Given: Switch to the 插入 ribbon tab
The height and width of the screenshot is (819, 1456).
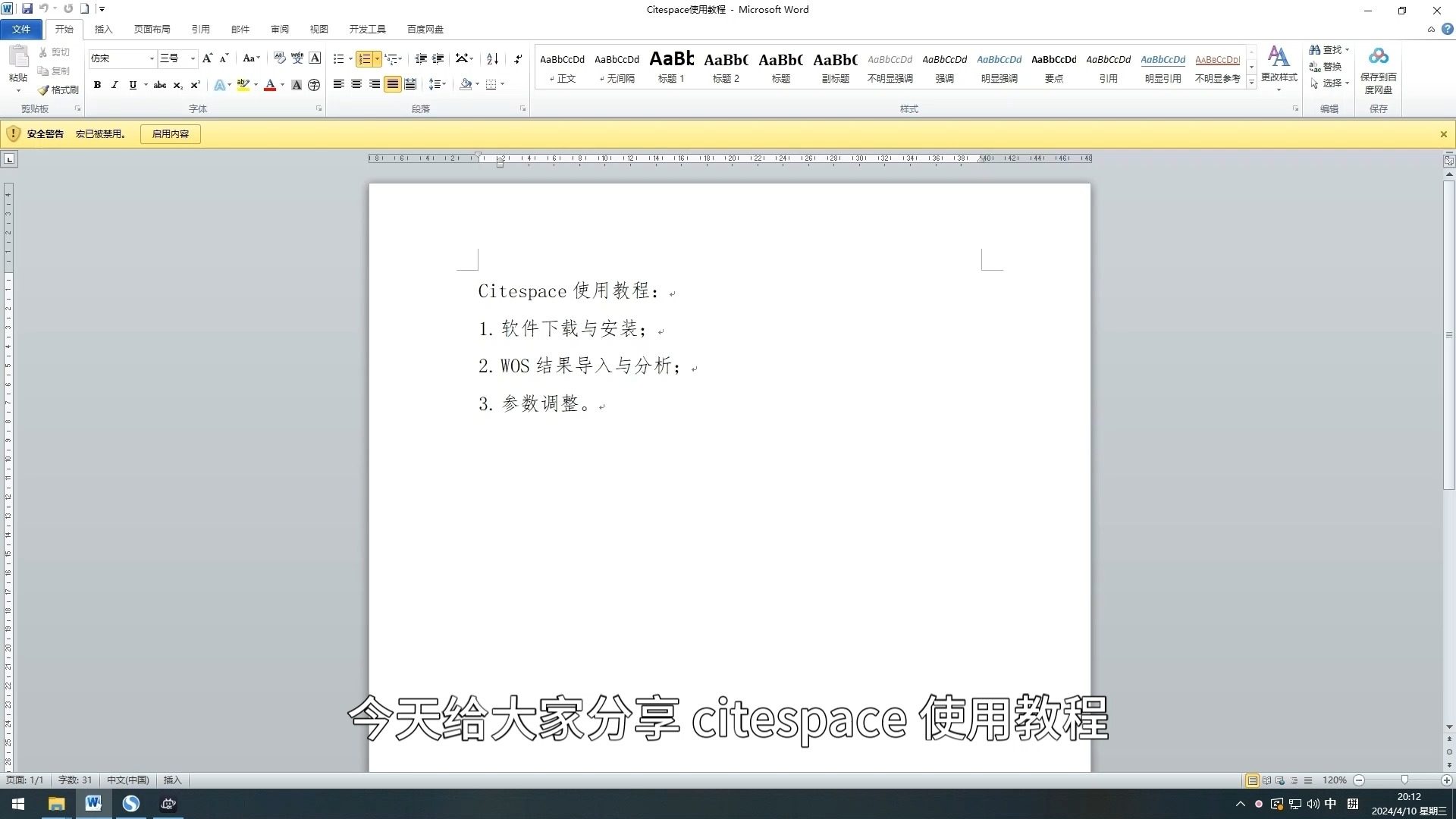Looking at the screenshot, I should 103,29.
